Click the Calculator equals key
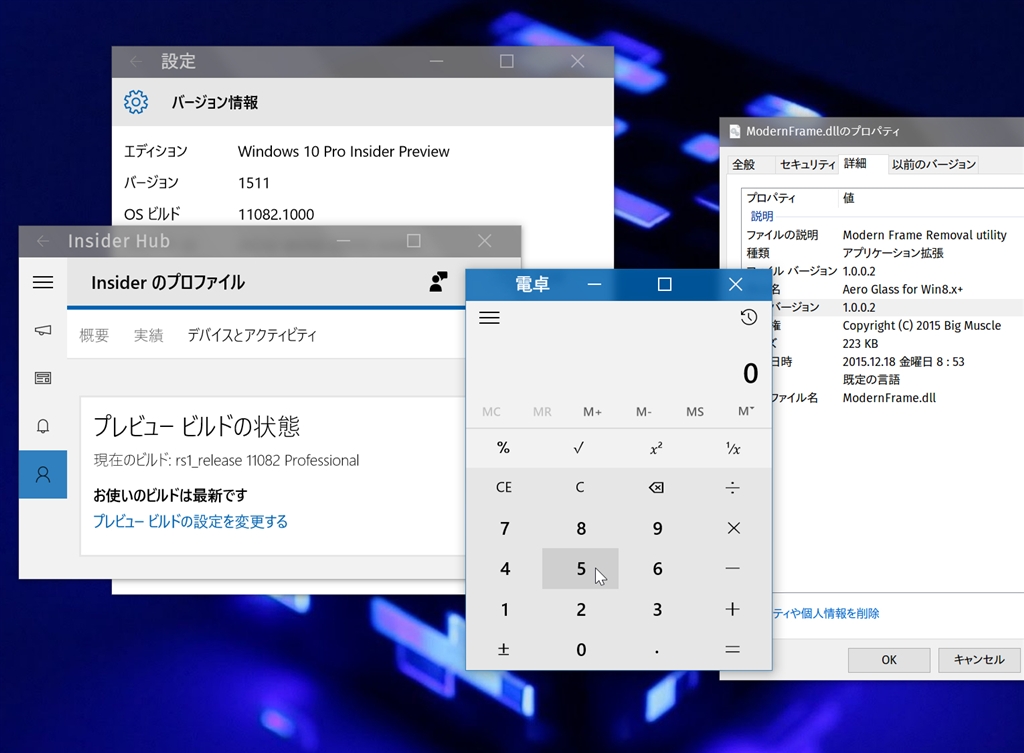Viewport: 1024px width, 753px height. coord(733,649)
